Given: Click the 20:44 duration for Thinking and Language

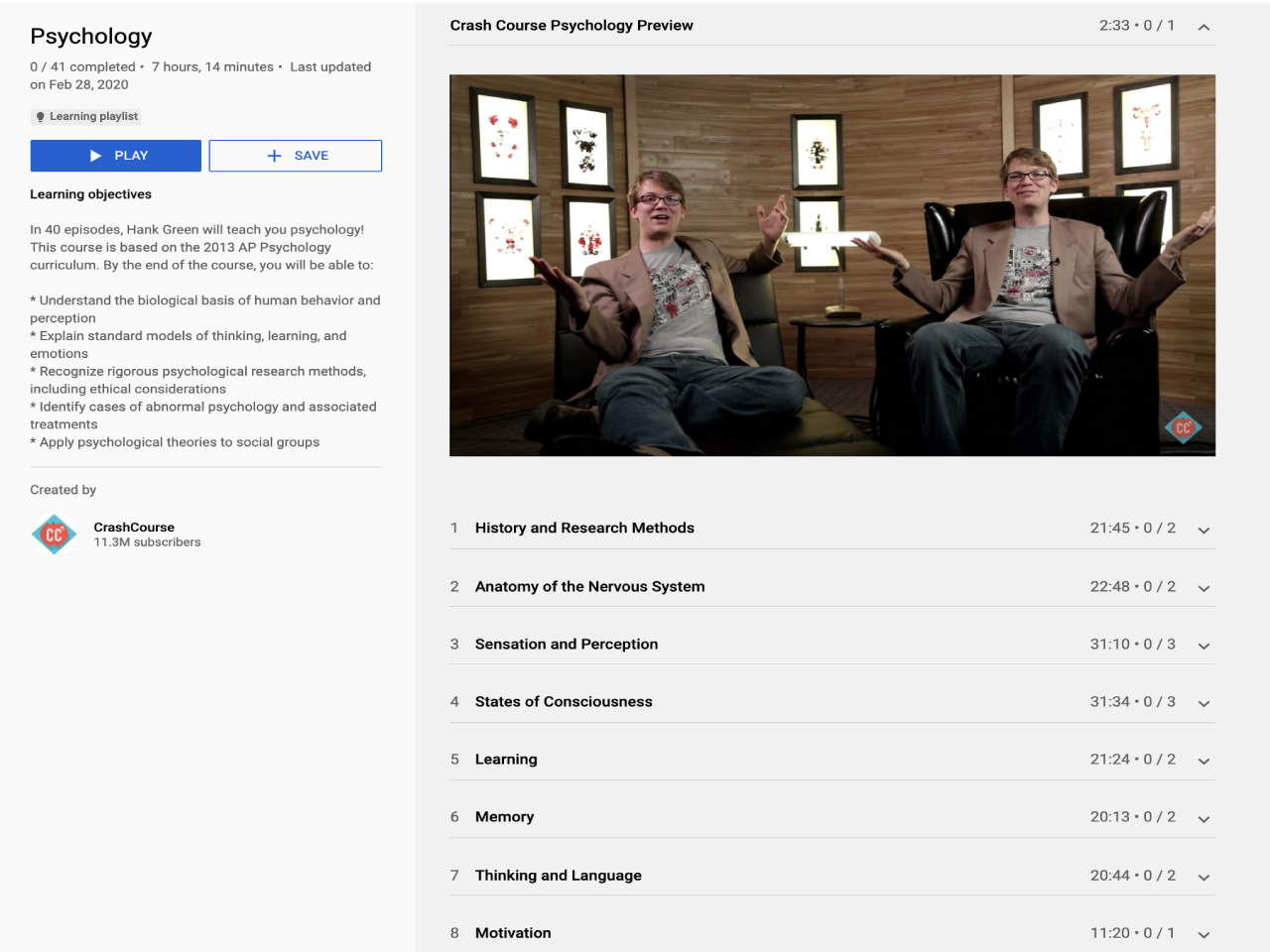Looking at the screenshot, I should [x=1109, y=875].
